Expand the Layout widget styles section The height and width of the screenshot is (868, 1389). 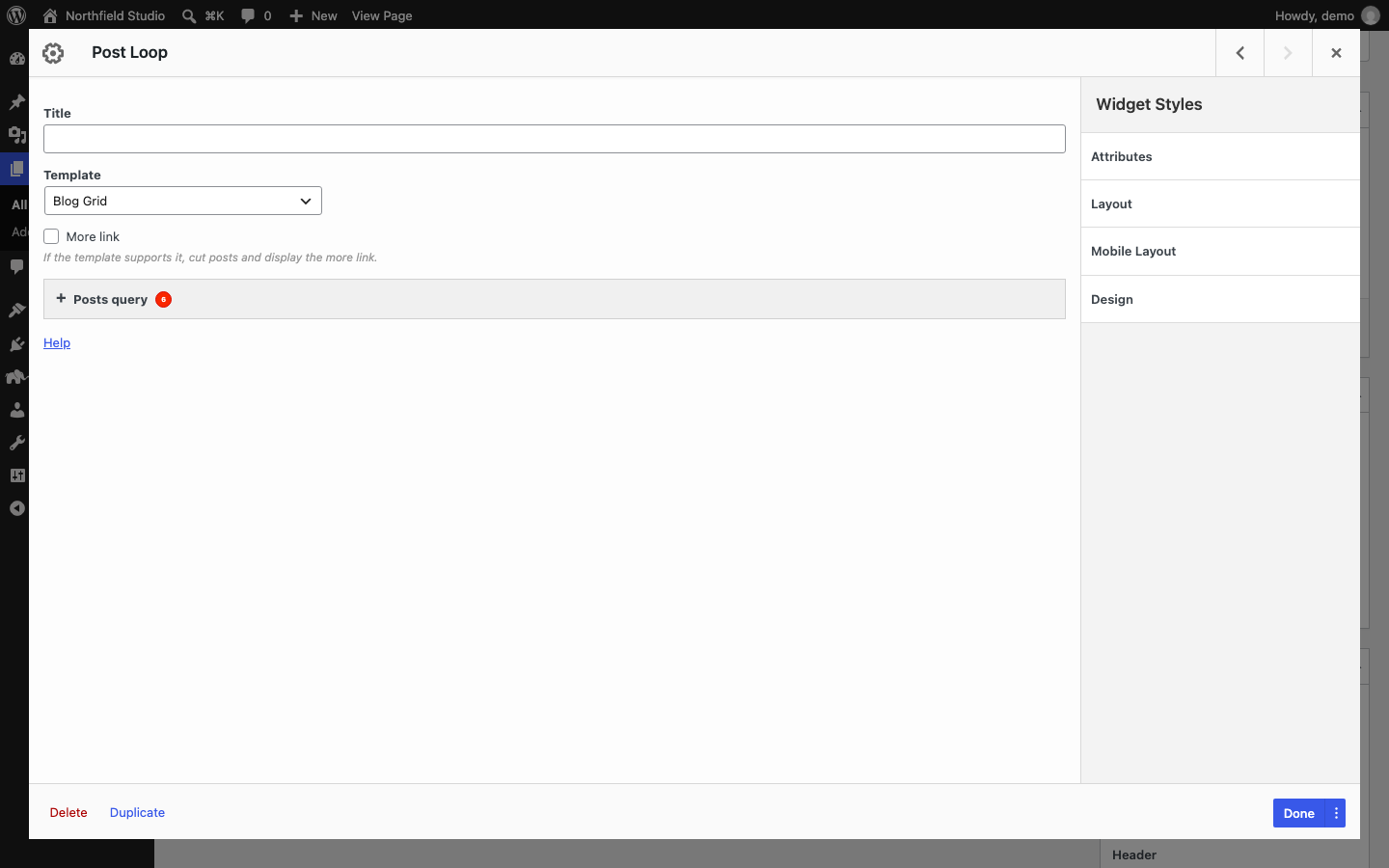pos(1220,203)
